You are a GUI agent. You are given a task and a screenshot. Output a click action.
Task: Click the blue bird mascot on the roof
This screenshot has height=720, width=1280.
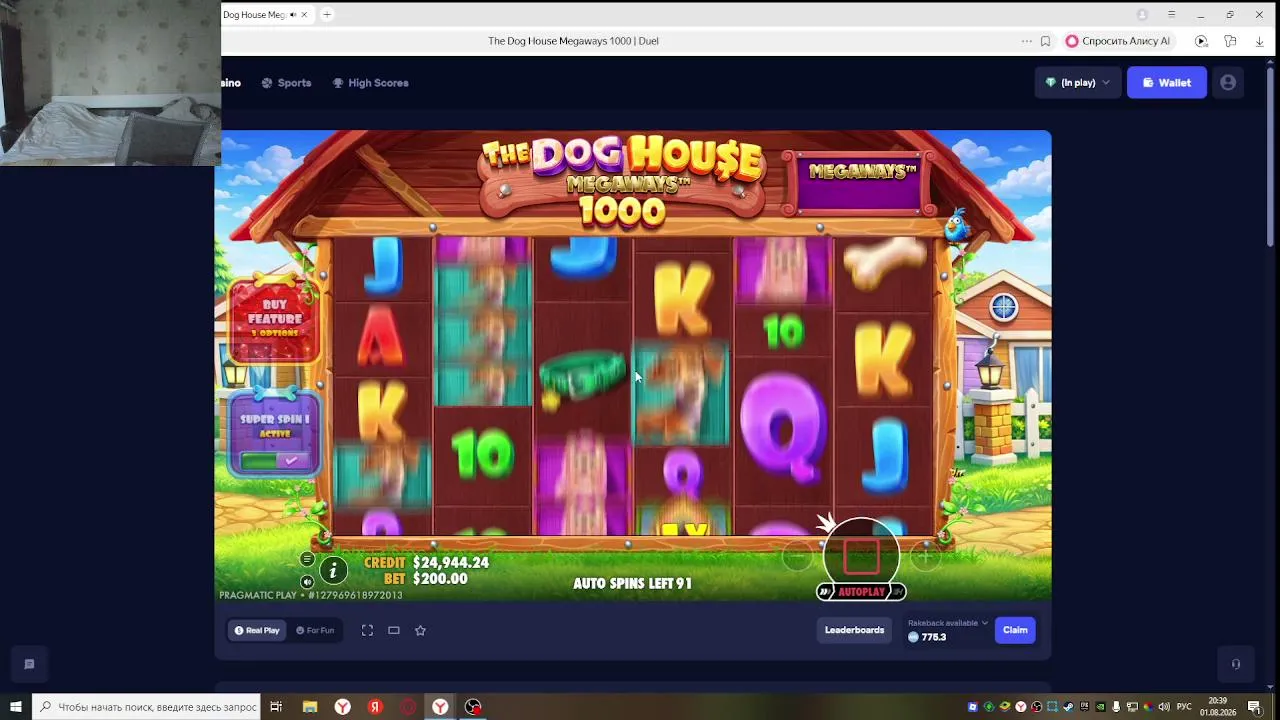pos(957,225)
